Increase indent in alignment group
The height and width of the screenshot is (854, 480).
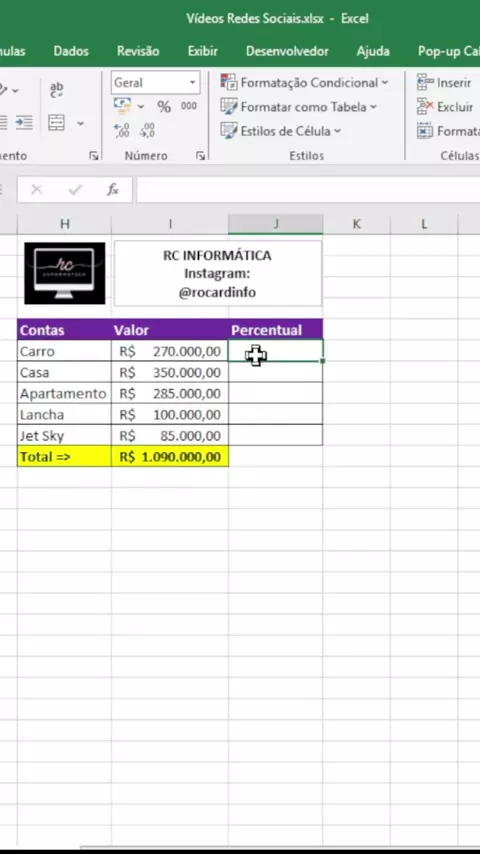pyautogui.click(x=23, y=123)
